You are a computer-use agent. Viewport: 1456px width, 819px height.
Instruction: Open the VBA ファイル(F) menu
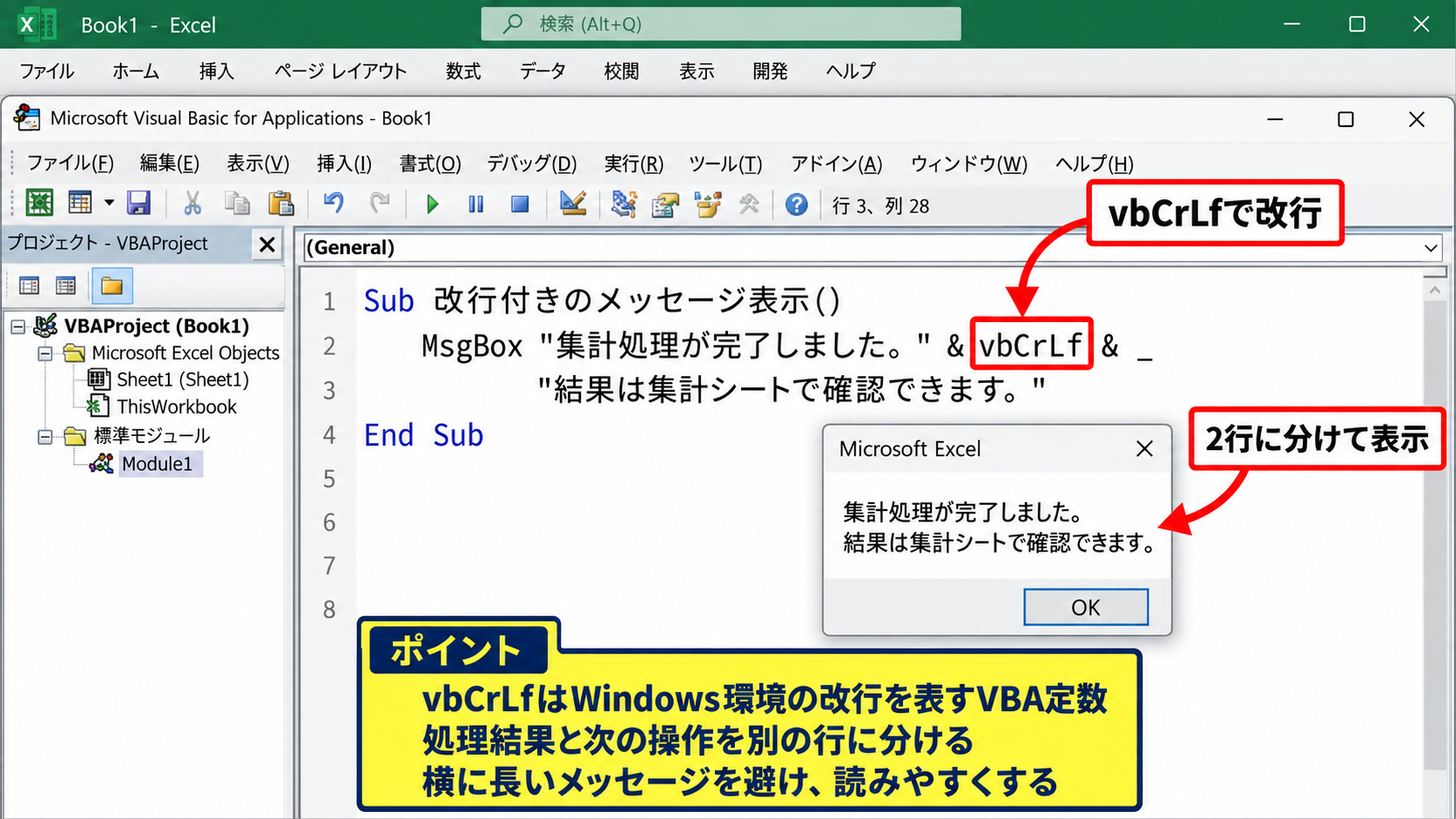[70, 164]
